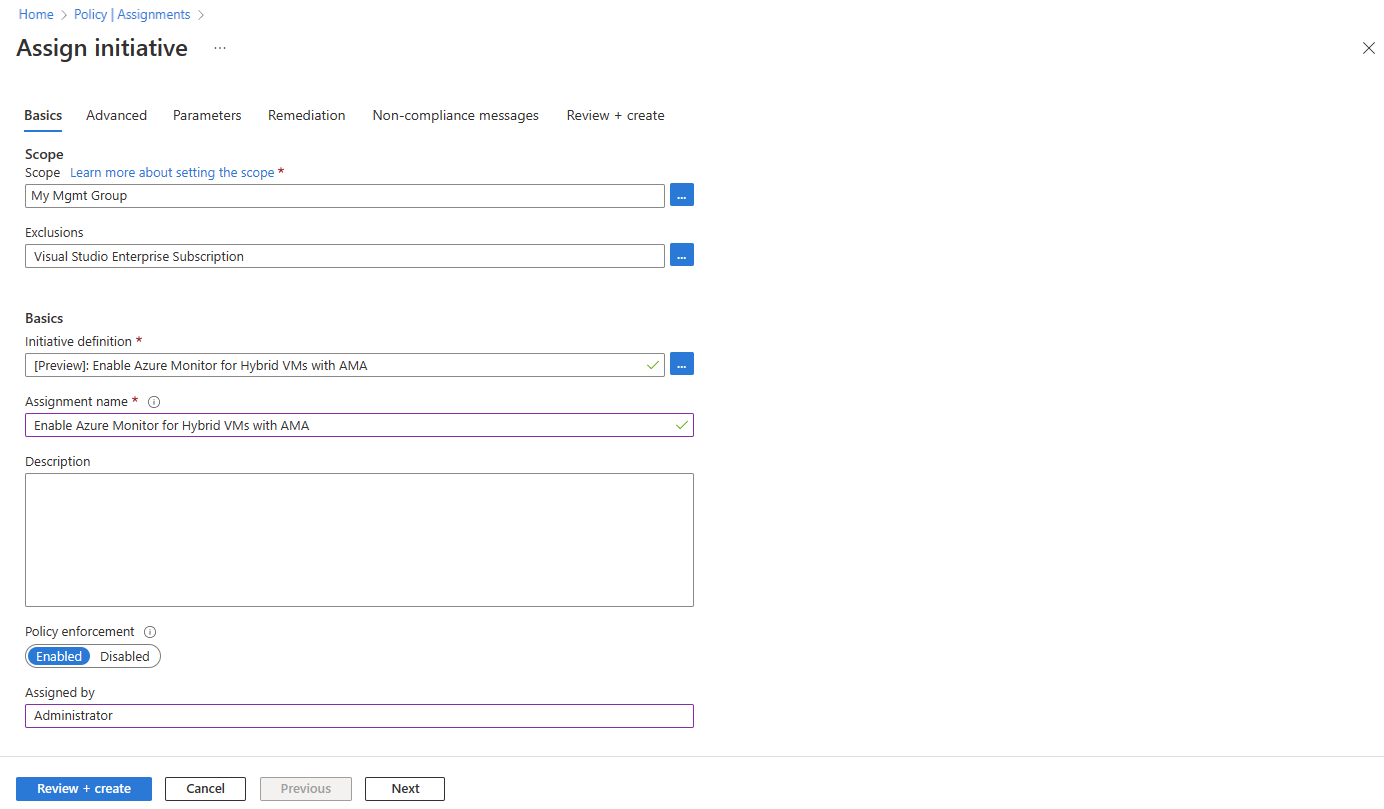This screenshot has height=809, width=1384.
Task: Set Policy enforcement to Disabled
Action: tap(125, 657)
